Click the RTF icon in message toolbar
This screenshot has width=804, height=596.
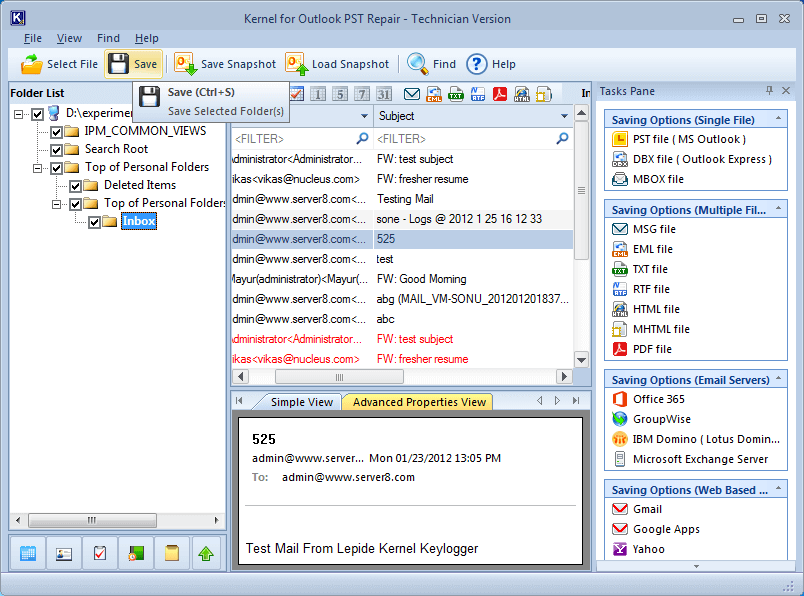(x=478, y=94)
